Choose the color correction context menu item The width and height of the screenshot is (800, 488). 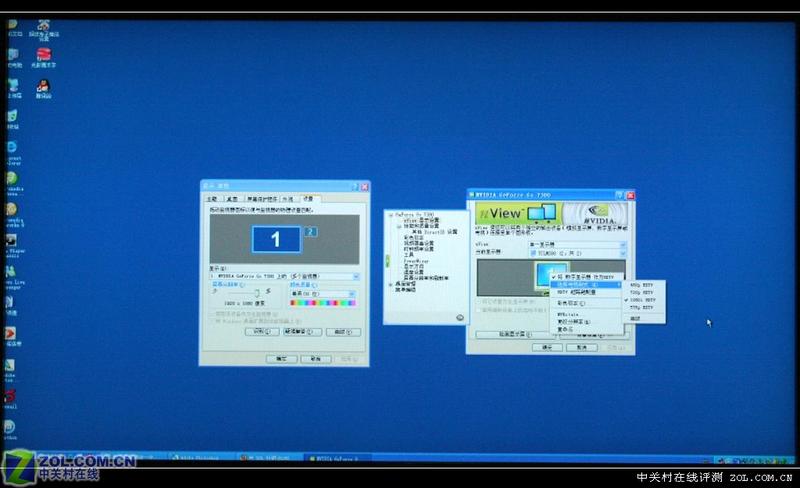coord(586,303)
